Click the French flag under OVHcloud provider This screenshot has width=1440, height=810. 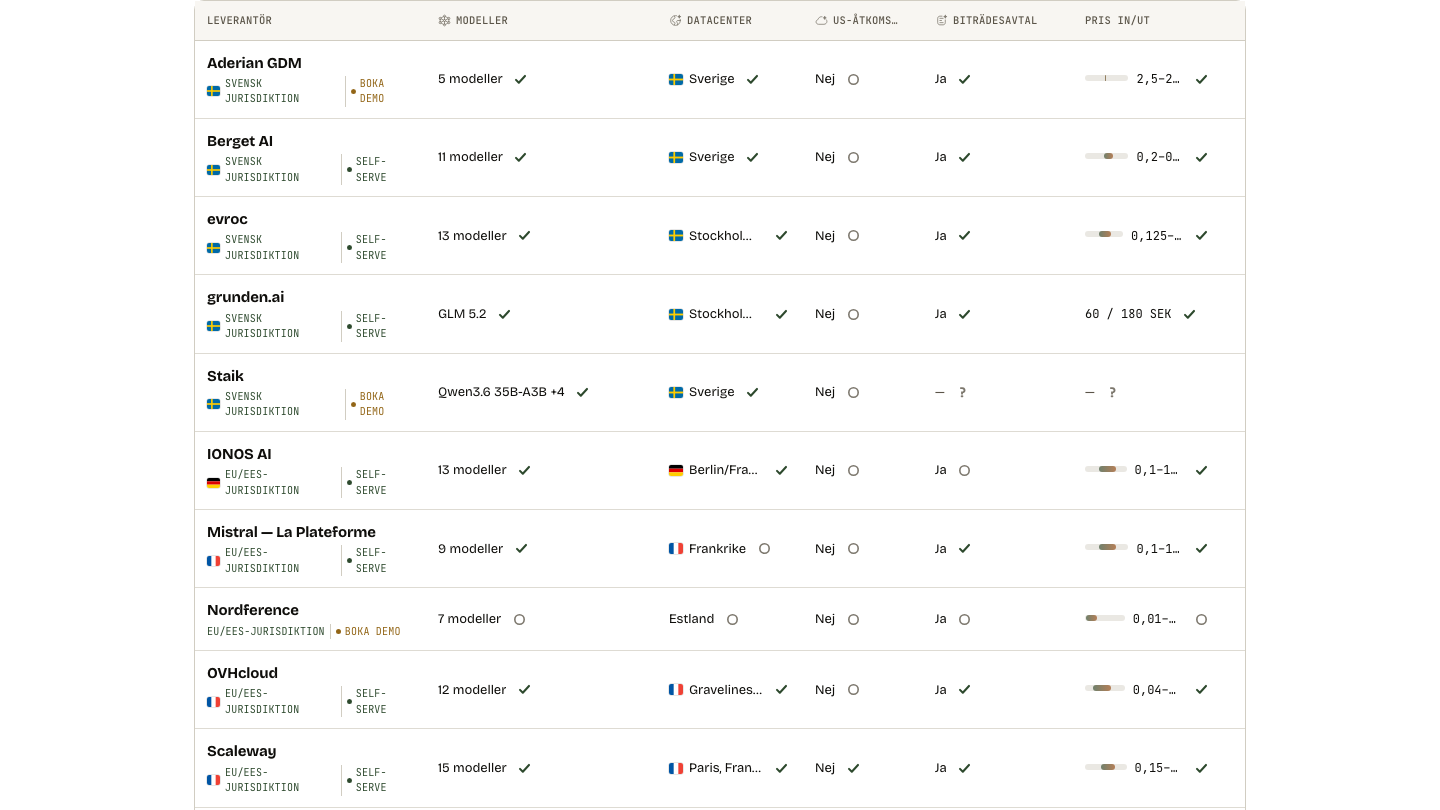213,702
